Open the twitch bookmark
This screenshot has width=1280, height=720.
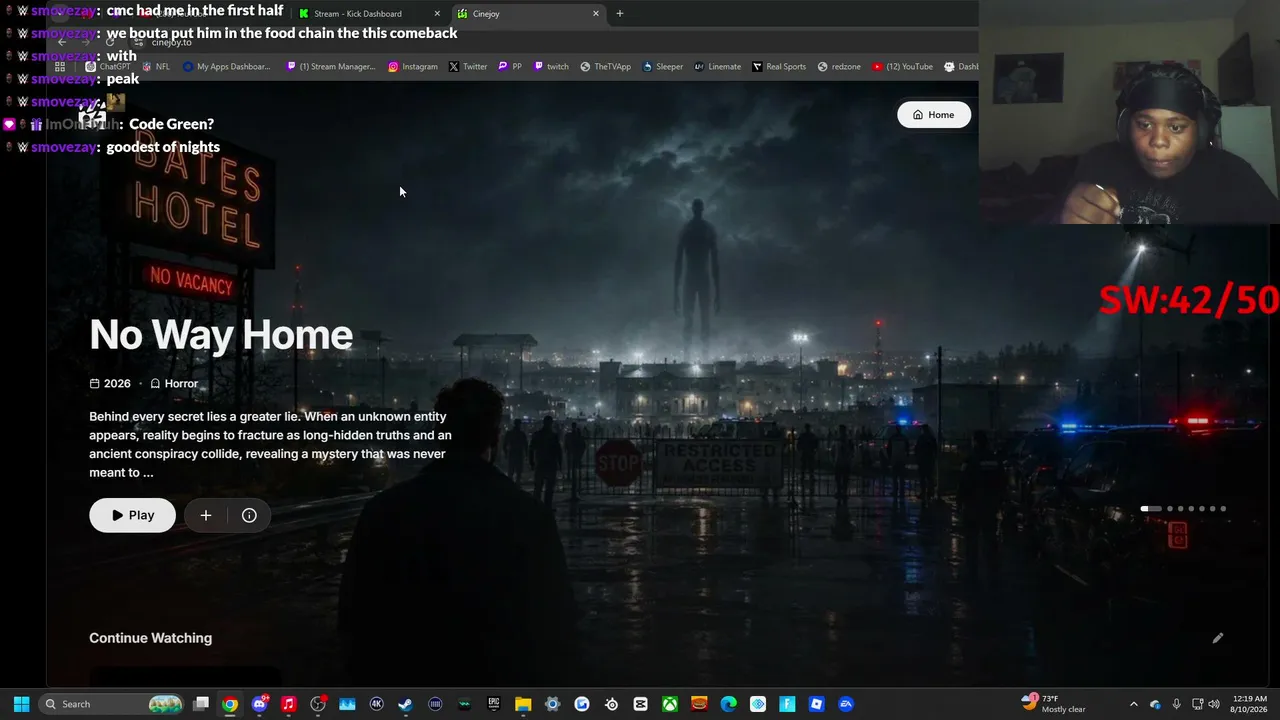[x=551, y=67]
